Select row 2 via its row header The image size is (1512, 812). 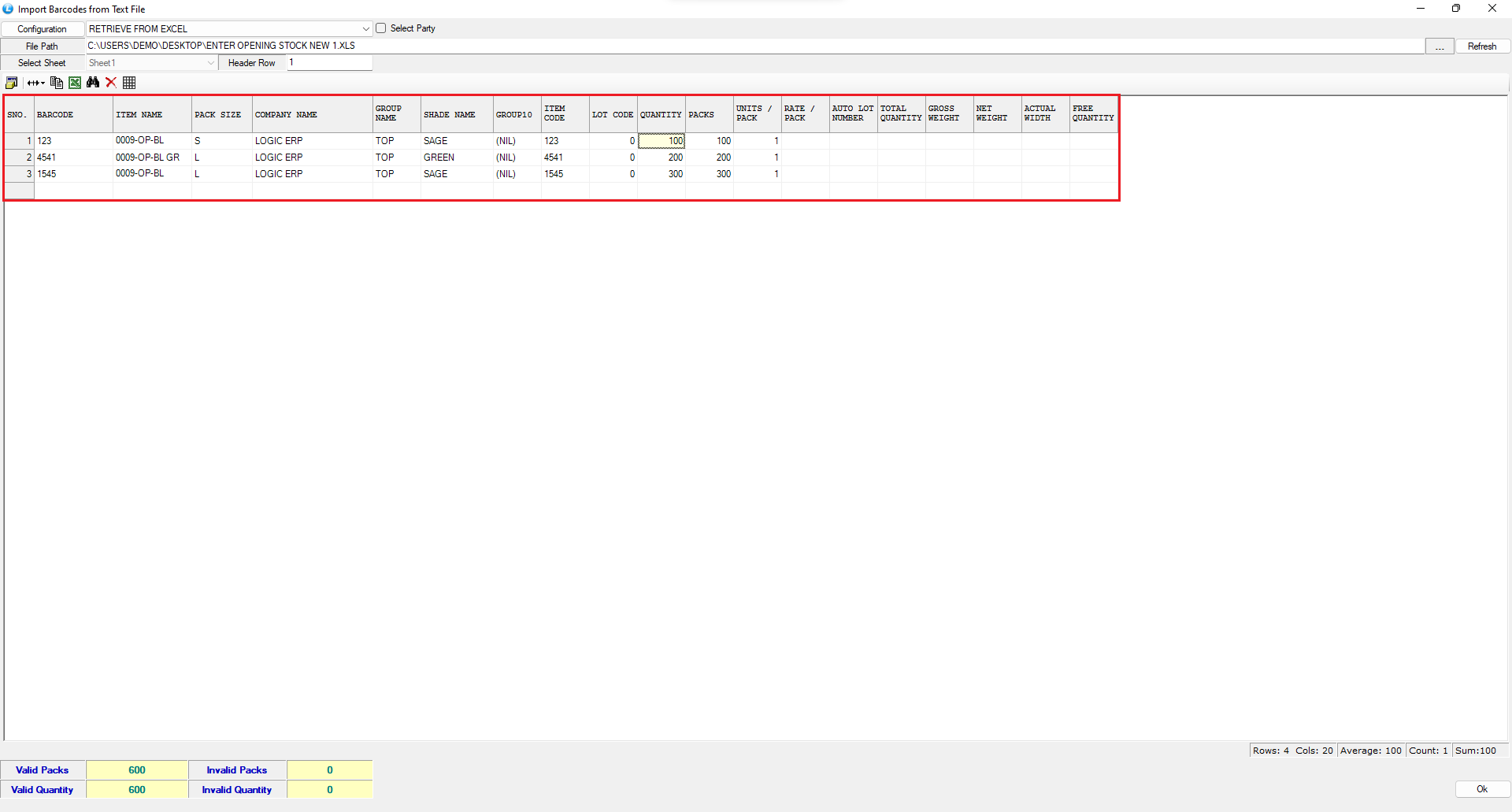[x=20, y=158]
